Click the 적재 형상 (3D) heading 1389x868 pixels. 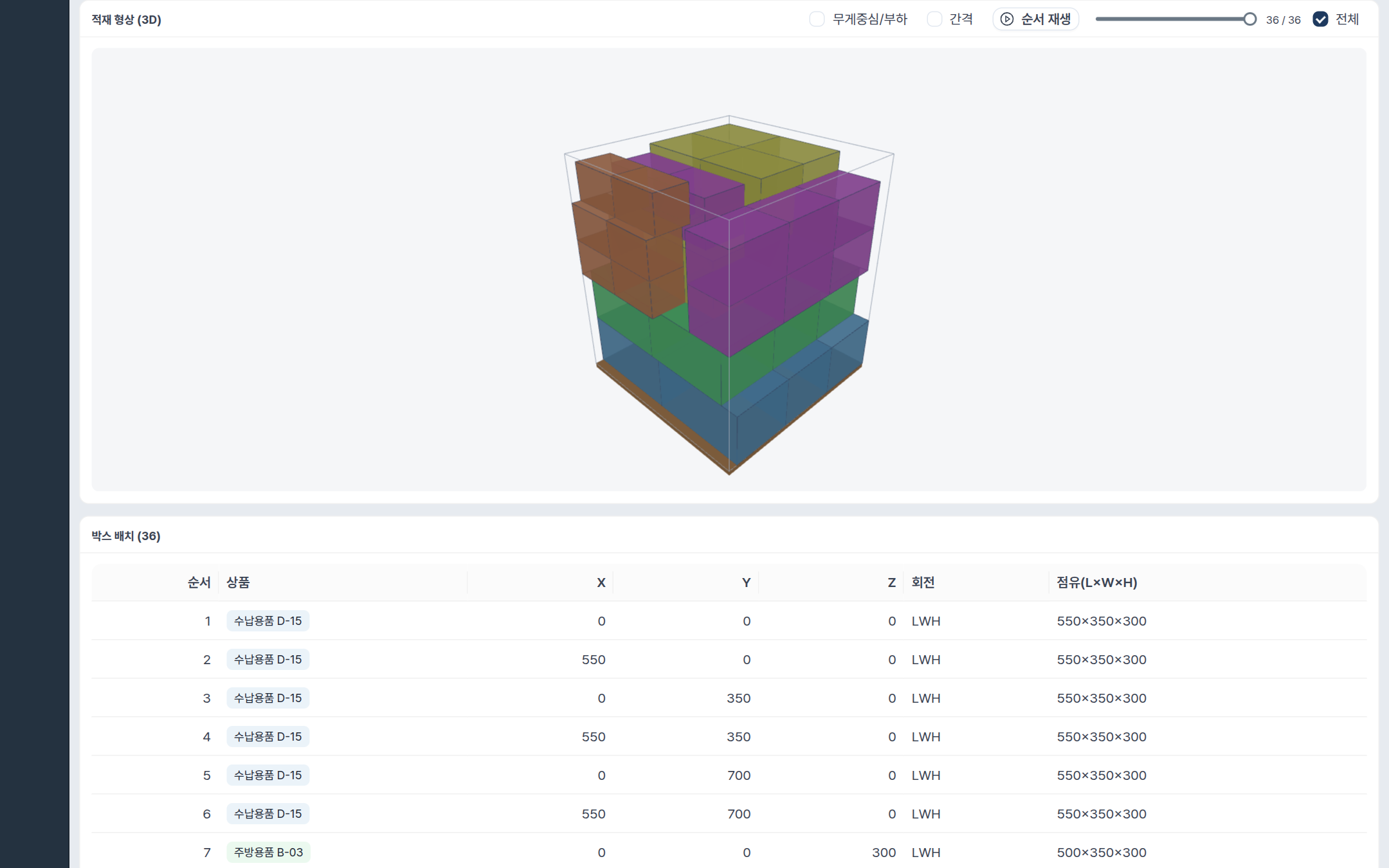(126, 19)
